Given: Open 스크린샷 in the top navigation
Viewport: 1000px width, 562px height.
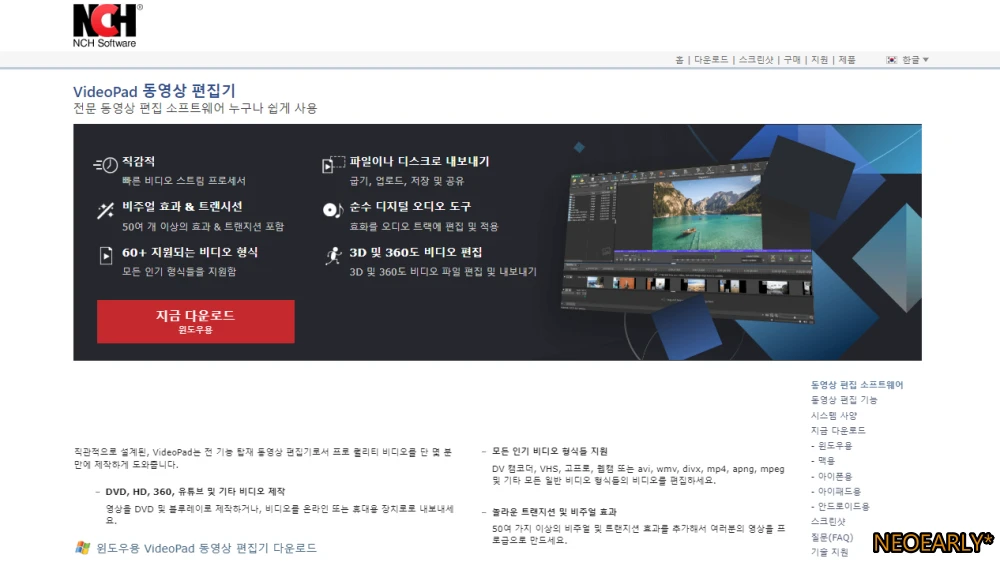Looking at the screenshot, I should [756, 60].
